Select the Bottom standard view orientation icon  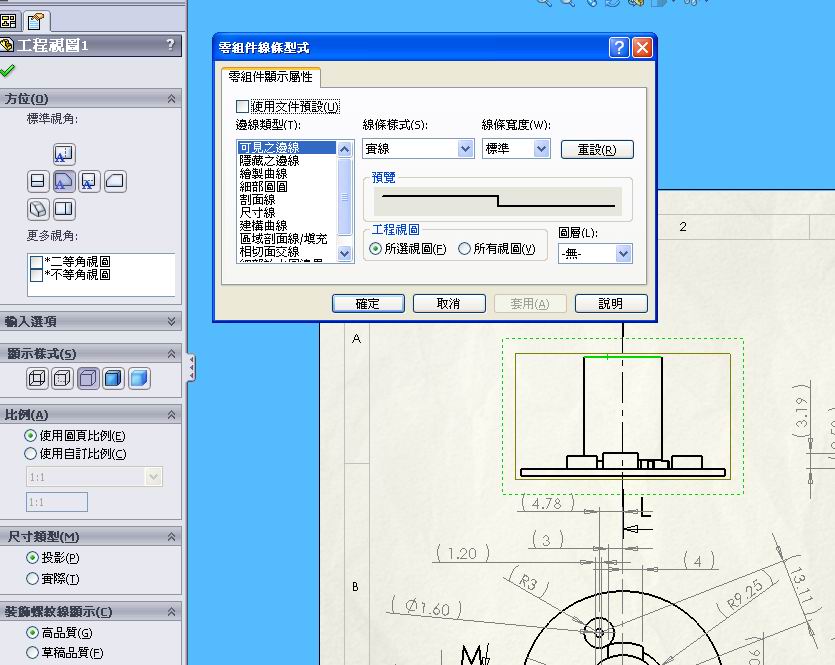point(64,209)
